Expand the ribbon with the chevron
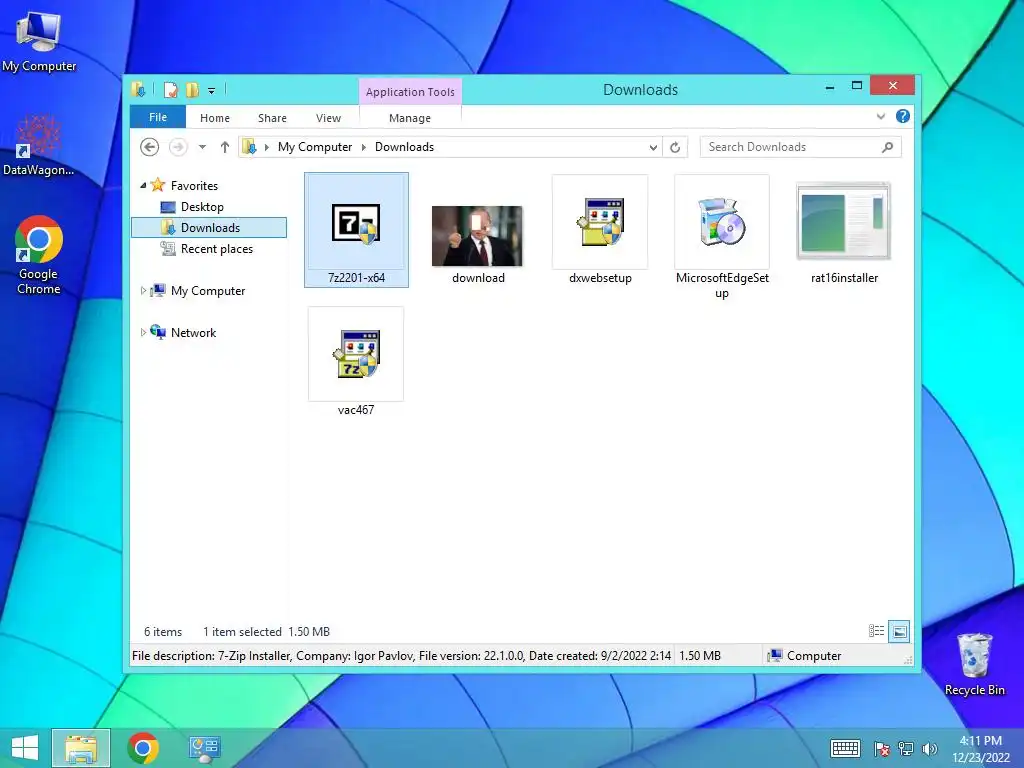Screen dimensions: 1024x768 click(x=881, y=116)
